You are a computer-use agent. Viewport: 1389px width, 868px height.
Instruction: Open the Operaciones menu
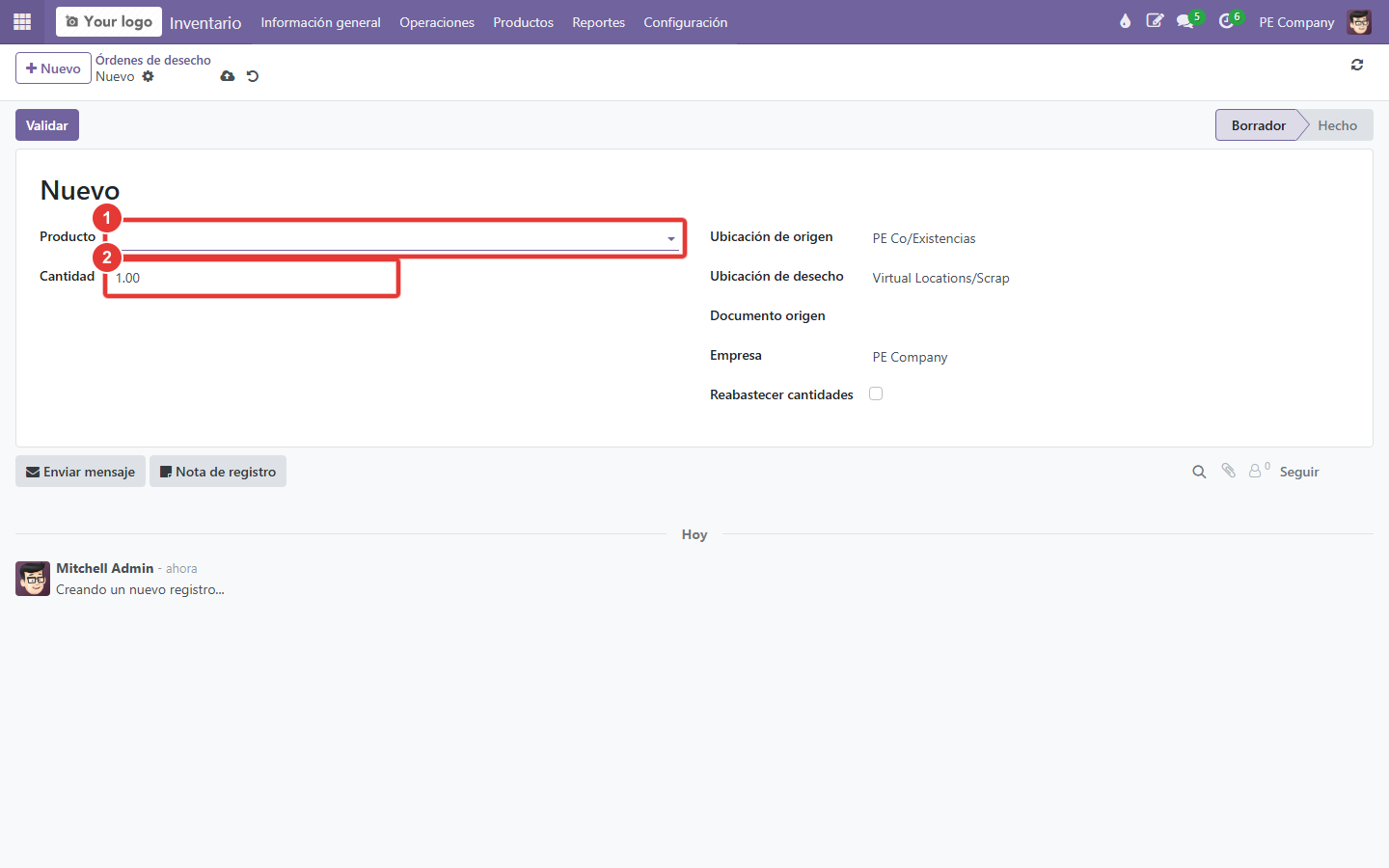[x=437, y=22]
